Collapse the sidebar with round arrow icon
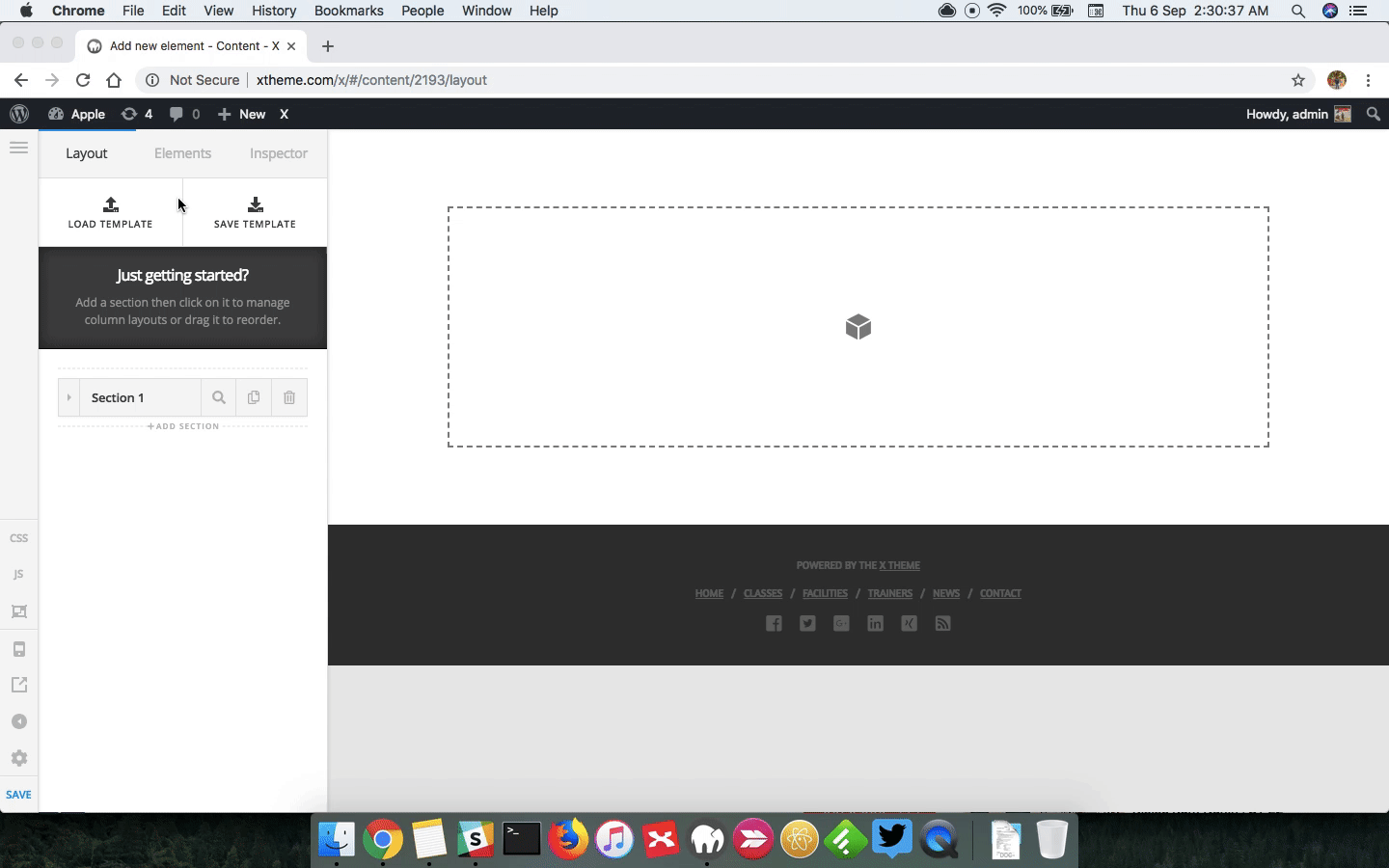The height and width of the screenshot is (868, 1389). point(18,721)
